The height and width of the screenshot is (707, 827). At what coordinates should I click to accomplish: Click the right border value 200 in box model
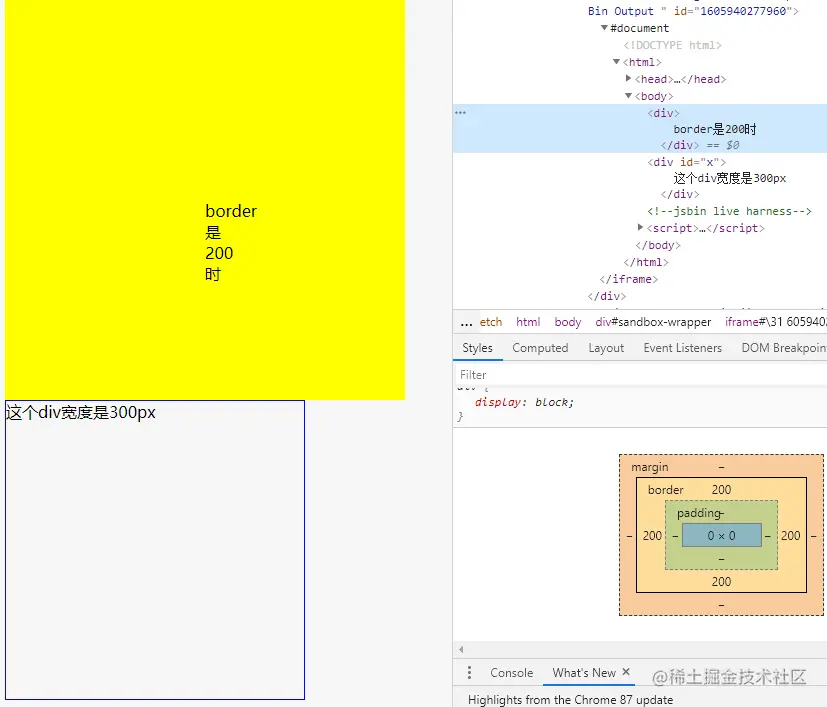pos(791,536)
